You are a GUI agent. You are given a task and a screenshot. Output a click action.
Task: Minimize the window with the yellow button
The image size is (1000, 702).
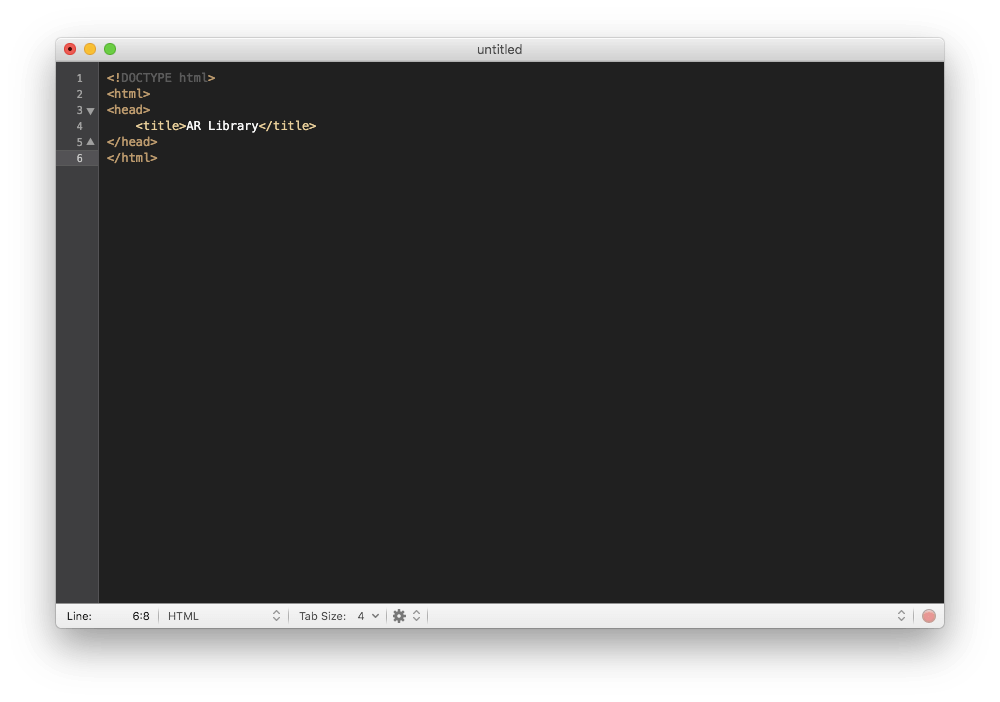[x=90, y=49]
